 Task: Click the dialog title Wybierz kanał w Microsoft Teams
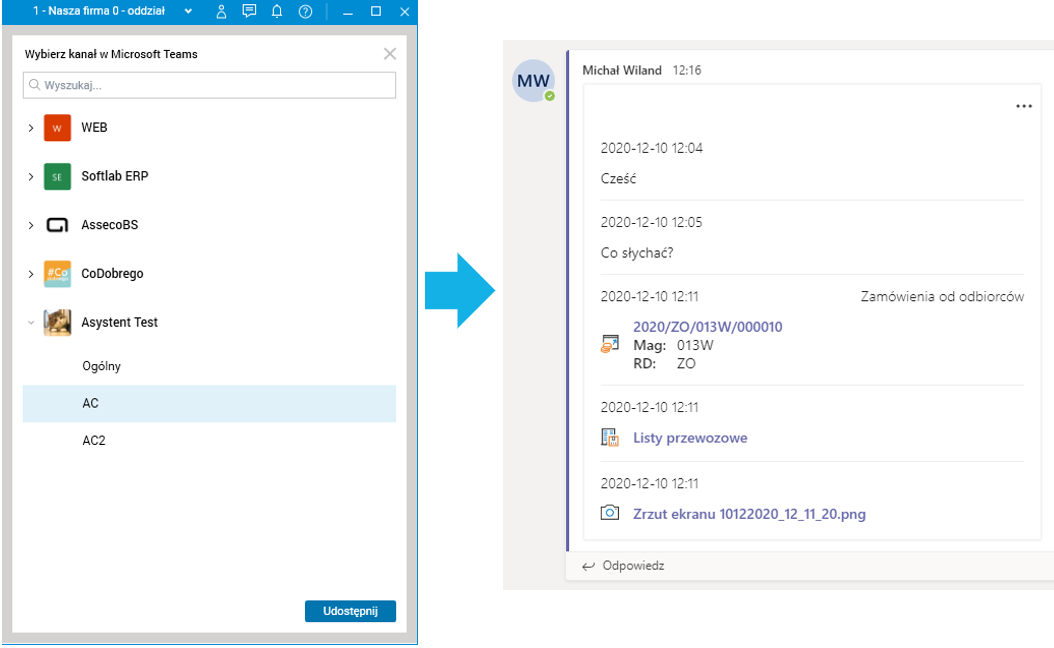111,54
